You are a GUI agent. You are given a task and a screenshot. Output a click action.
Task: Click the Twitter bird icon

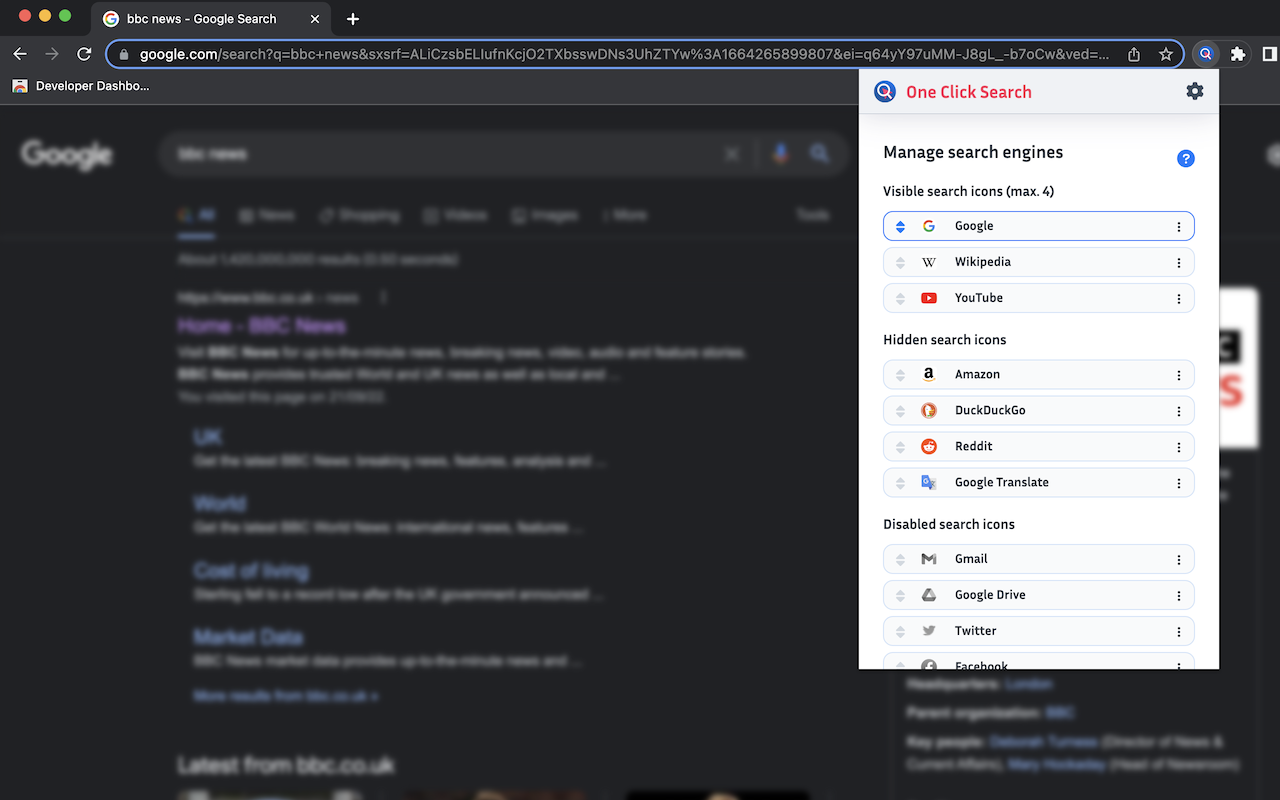[929, 631]
